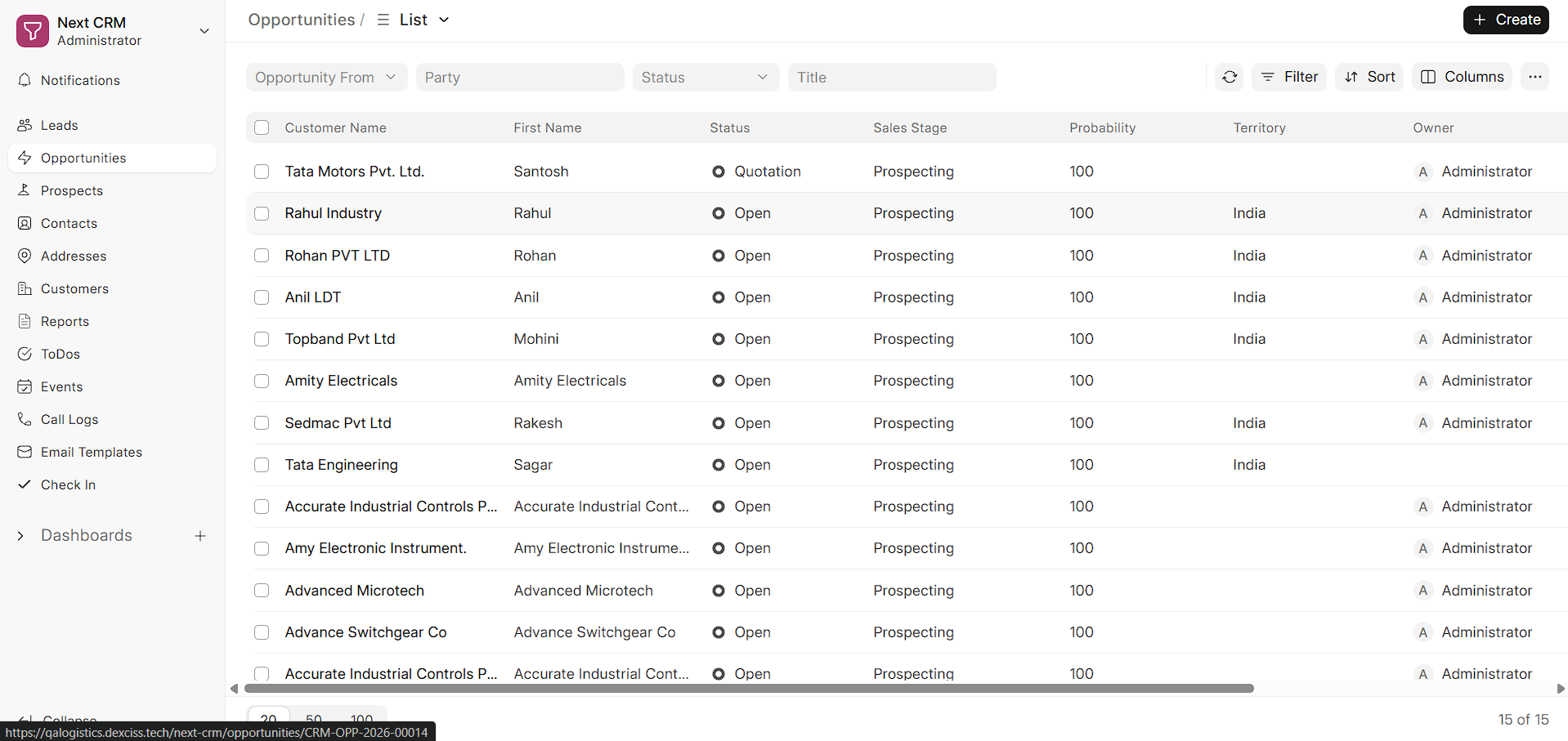Go to Leads in sidebar

(113, 125)
